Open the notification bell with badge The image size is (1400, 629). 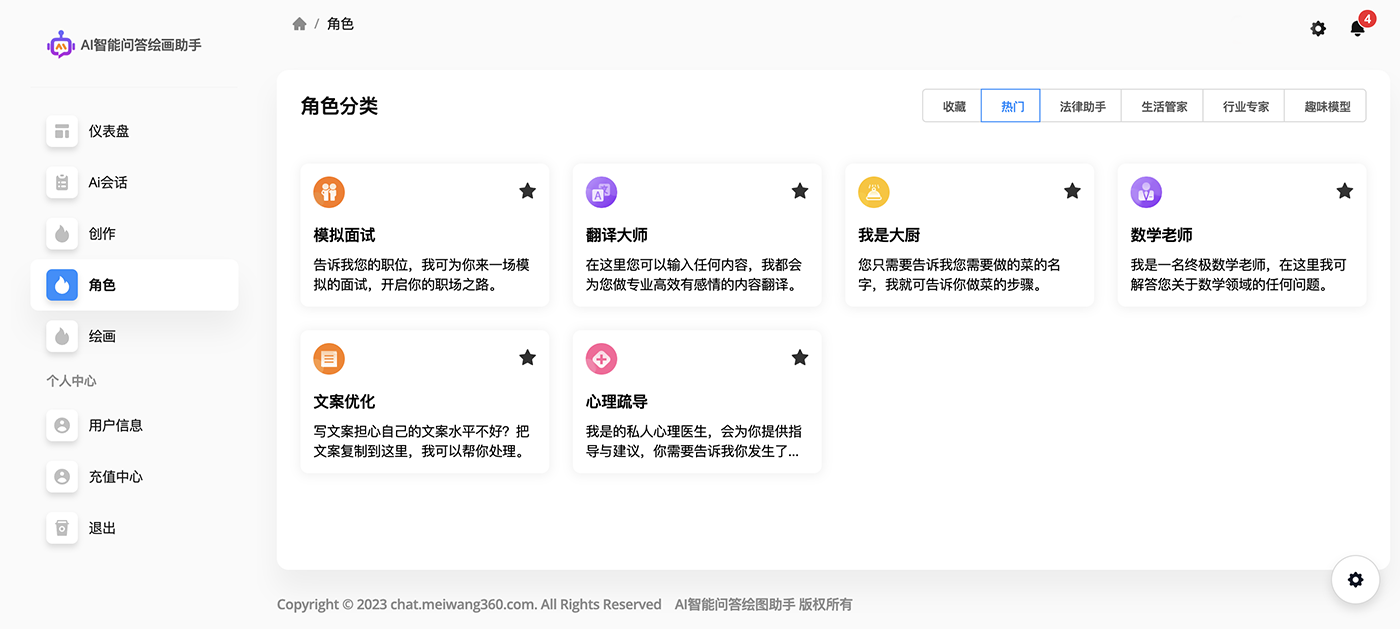tap(1357, 28)
